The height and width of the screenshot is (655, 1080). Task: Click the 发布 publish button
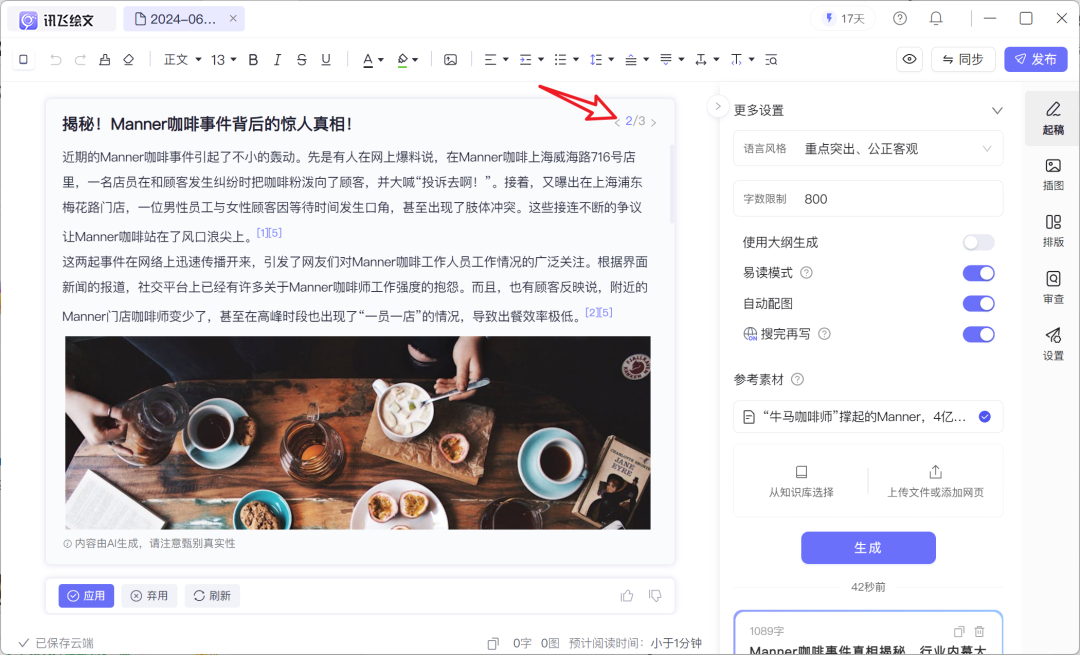1036,59
